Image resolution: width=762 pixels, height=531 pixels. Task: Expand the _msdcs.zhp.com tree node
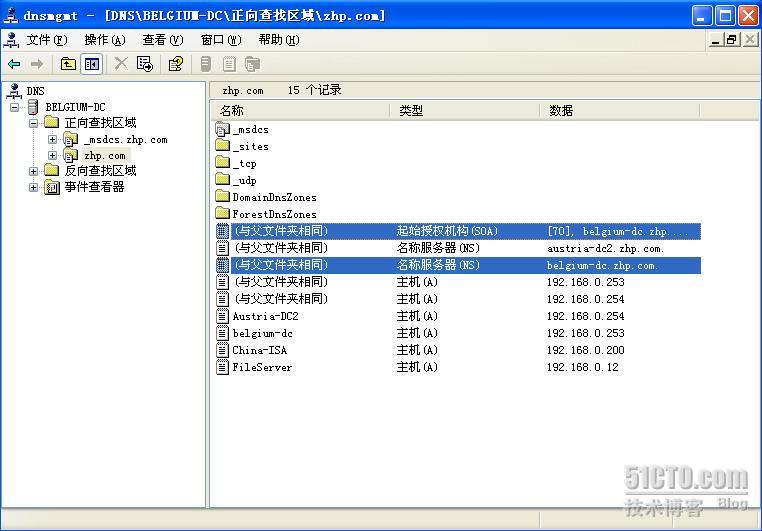[52, 139]
